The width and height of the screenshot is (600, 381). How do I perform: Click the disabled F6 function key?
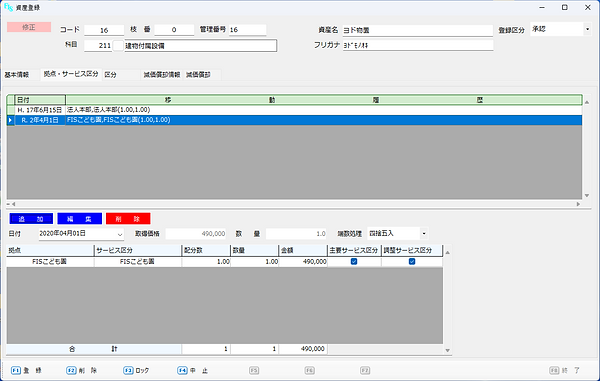tap(310, 370)
